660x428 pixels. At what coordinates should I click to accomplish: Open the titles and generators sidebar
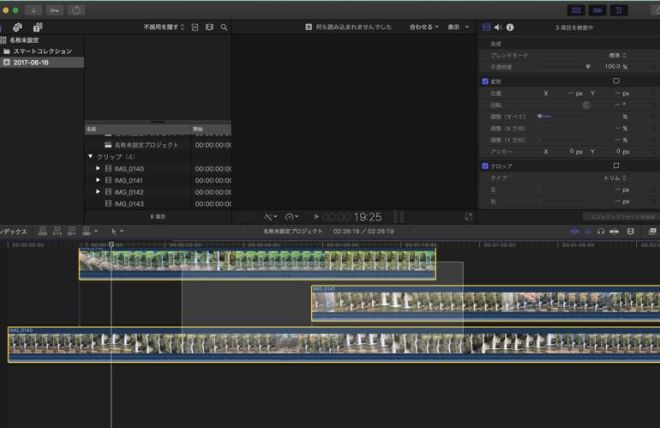[38, 27]
